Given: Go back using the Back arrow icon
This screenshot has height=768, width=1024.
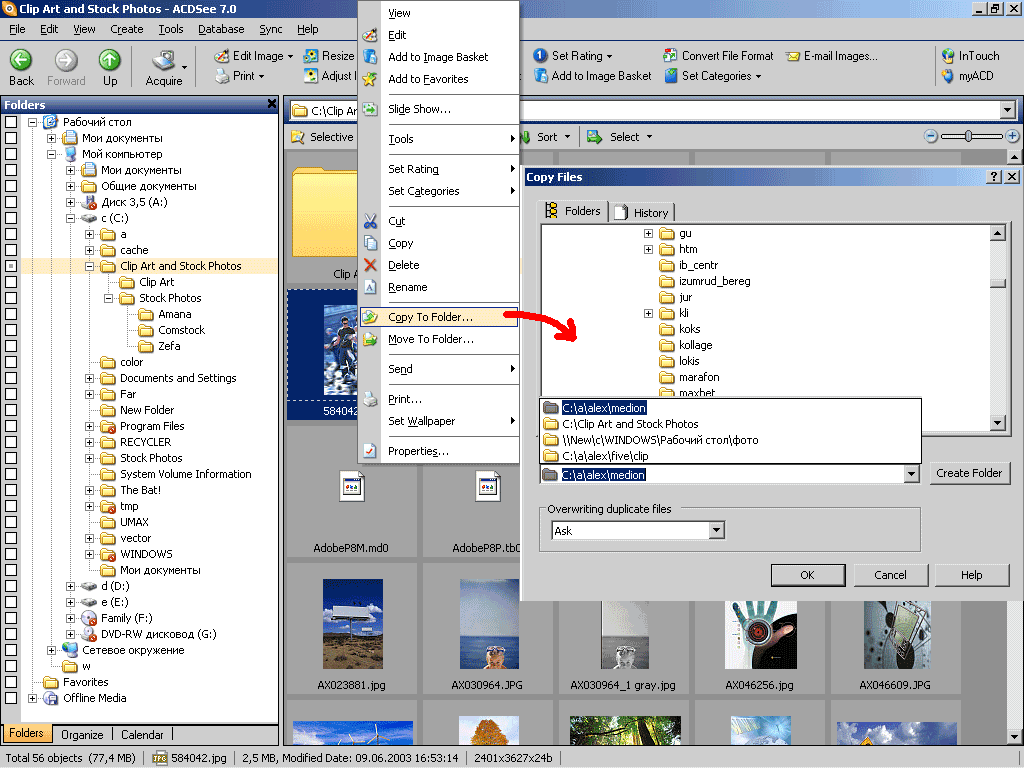Looking at the screenshot, I should coord(21,60).
